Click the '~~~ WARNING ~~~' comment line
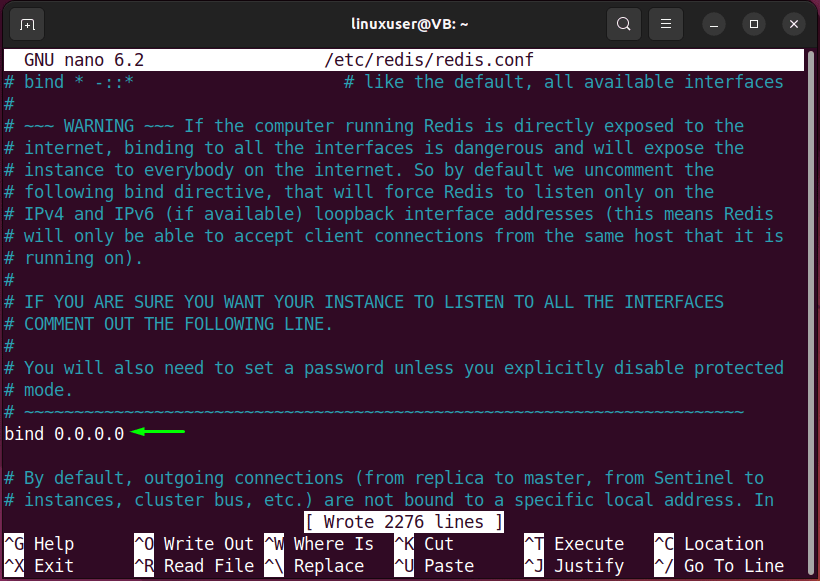Viewport: 820px width, 581px height. tap(374, 126)
